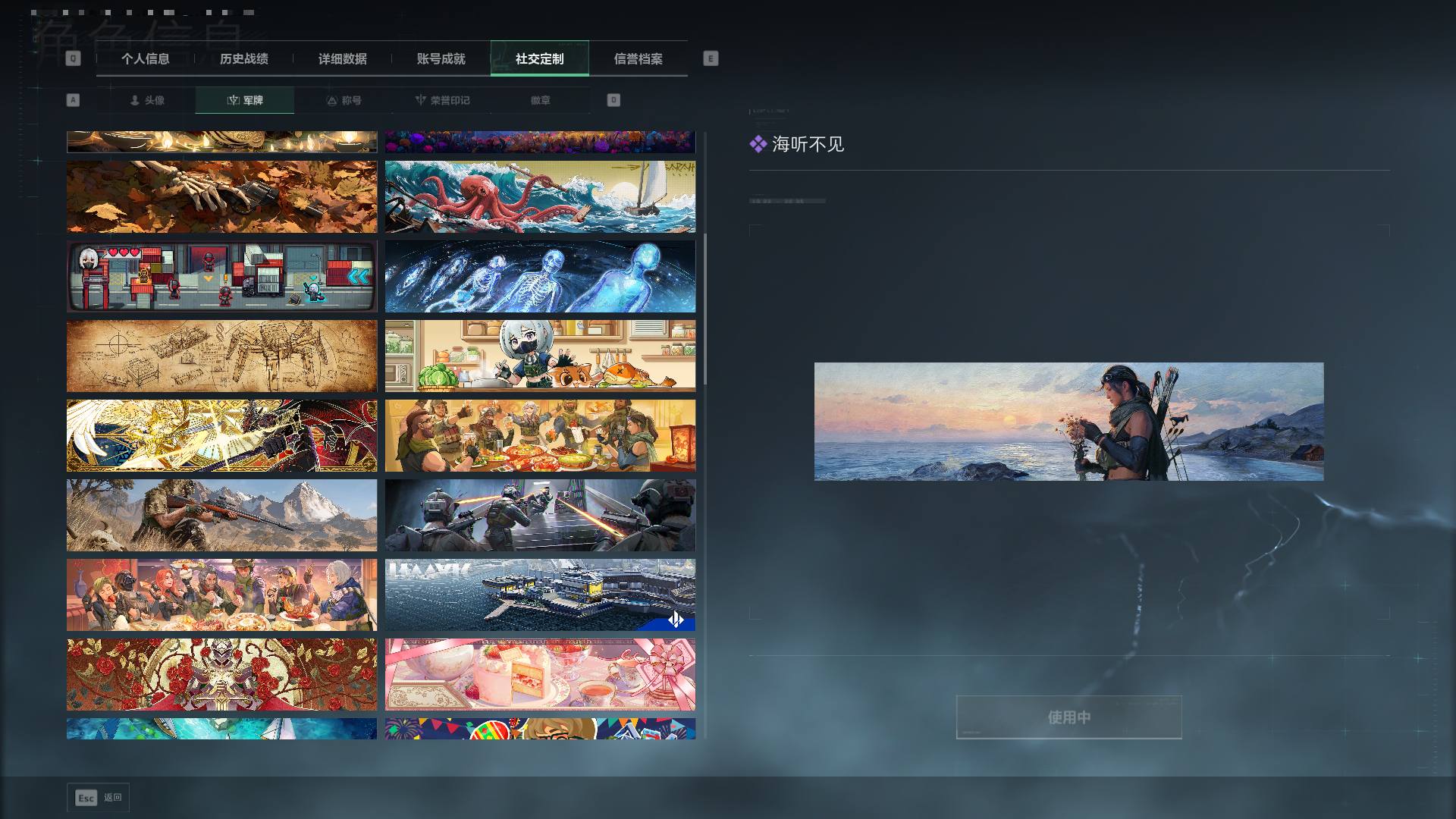Select the 头像 sub-tab

coord(146,100)
